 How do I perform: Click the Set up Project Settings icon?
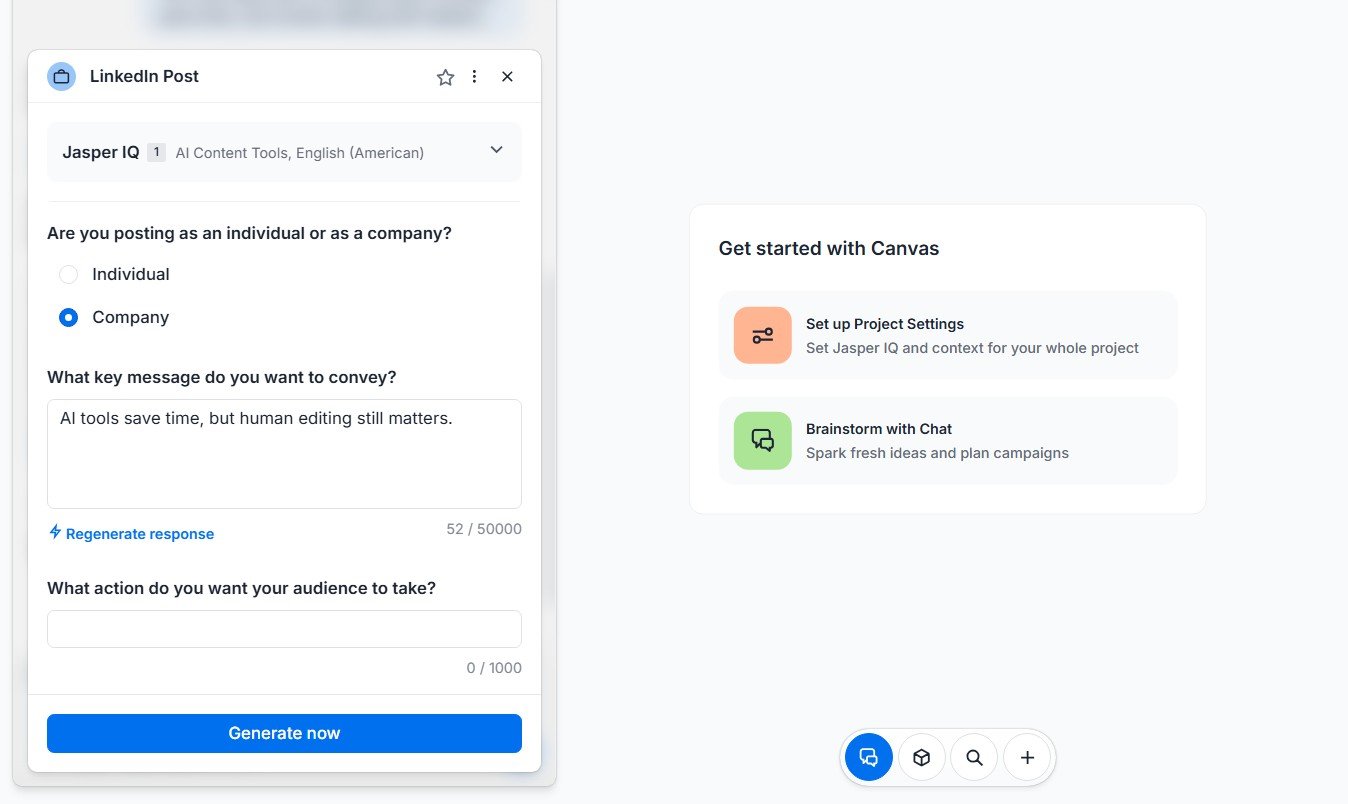762,335
